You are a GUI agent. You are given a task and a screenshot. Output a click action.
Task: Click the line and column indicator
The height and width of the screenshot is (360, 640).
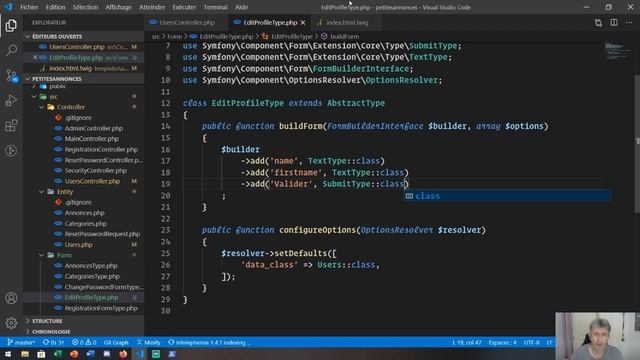[x=467, y=342]
